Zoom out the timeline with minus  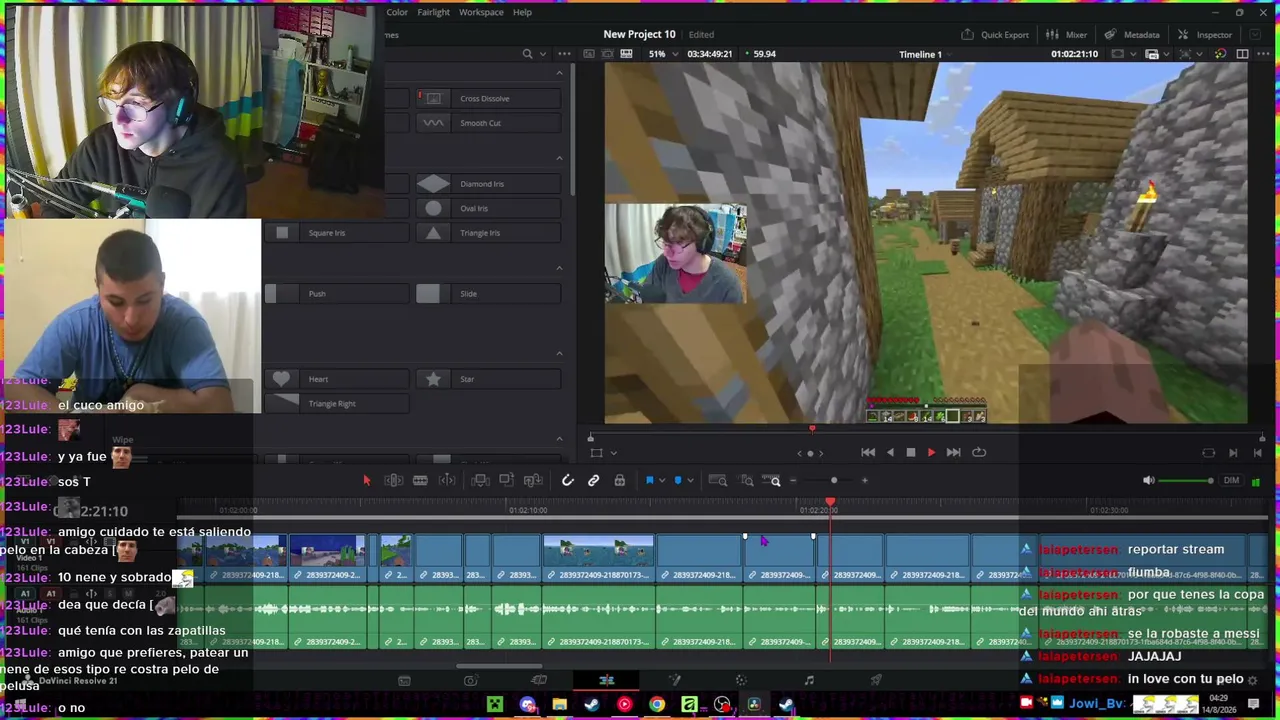(x=793, y=481)
